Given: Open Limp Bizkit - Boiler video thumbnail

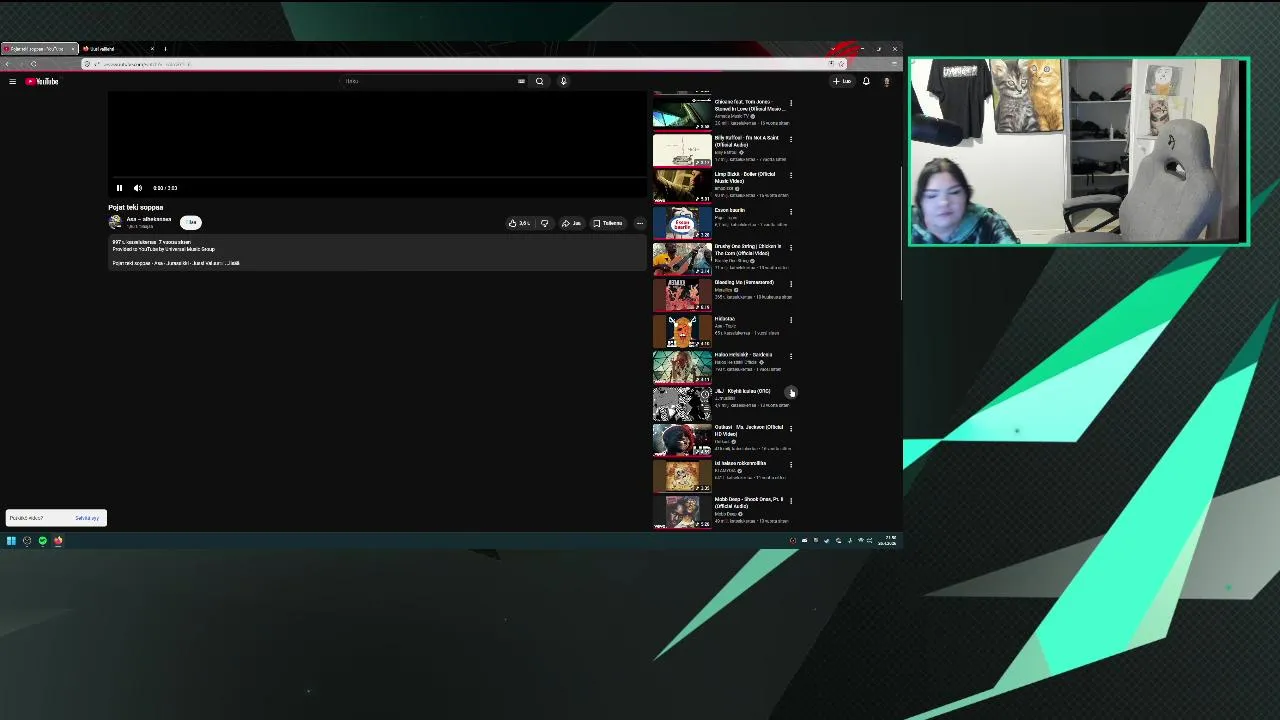Looking at the screenshot, I should (682, 186).
